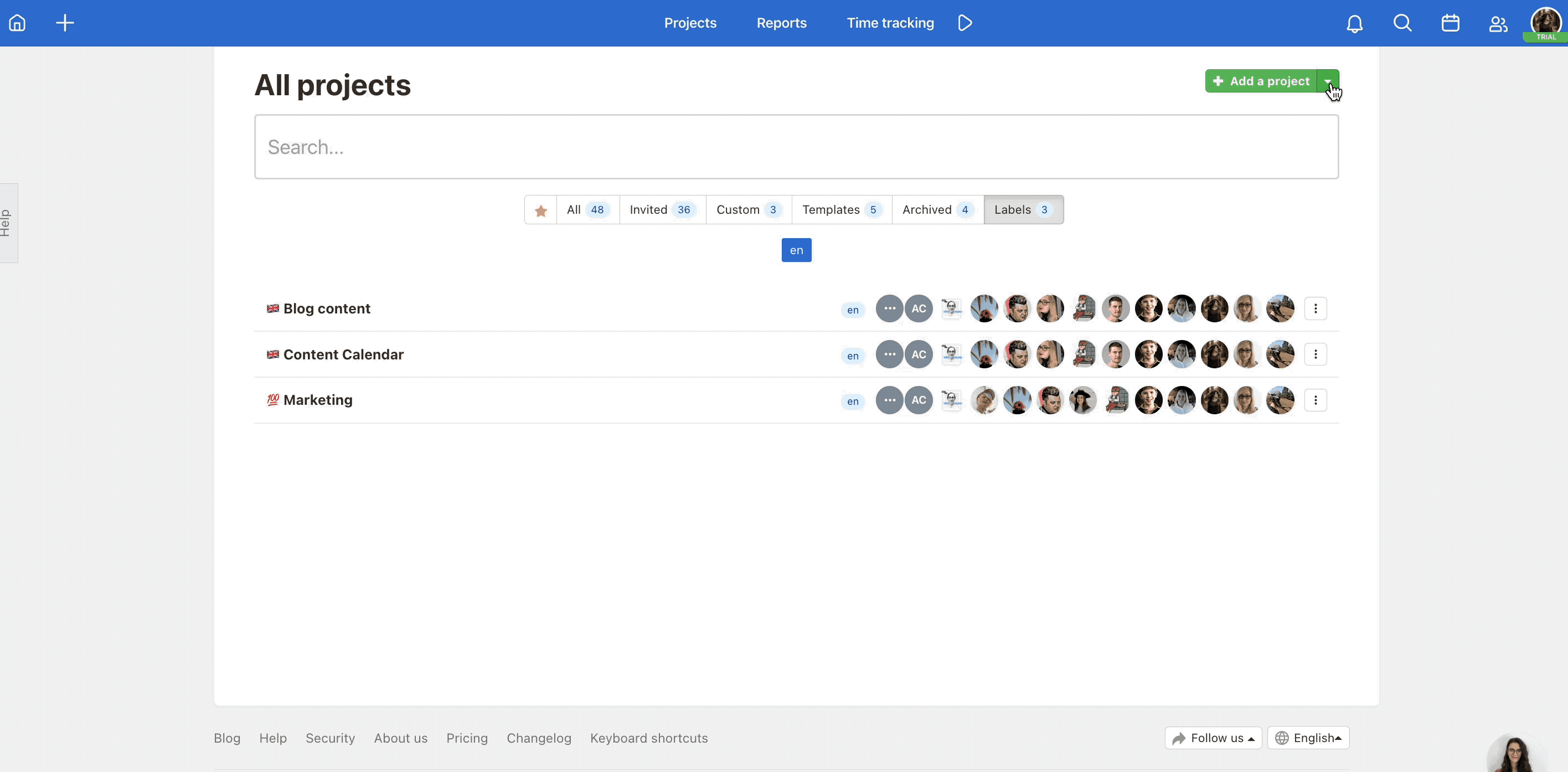Open the search icon

[x=1402, y=23]
